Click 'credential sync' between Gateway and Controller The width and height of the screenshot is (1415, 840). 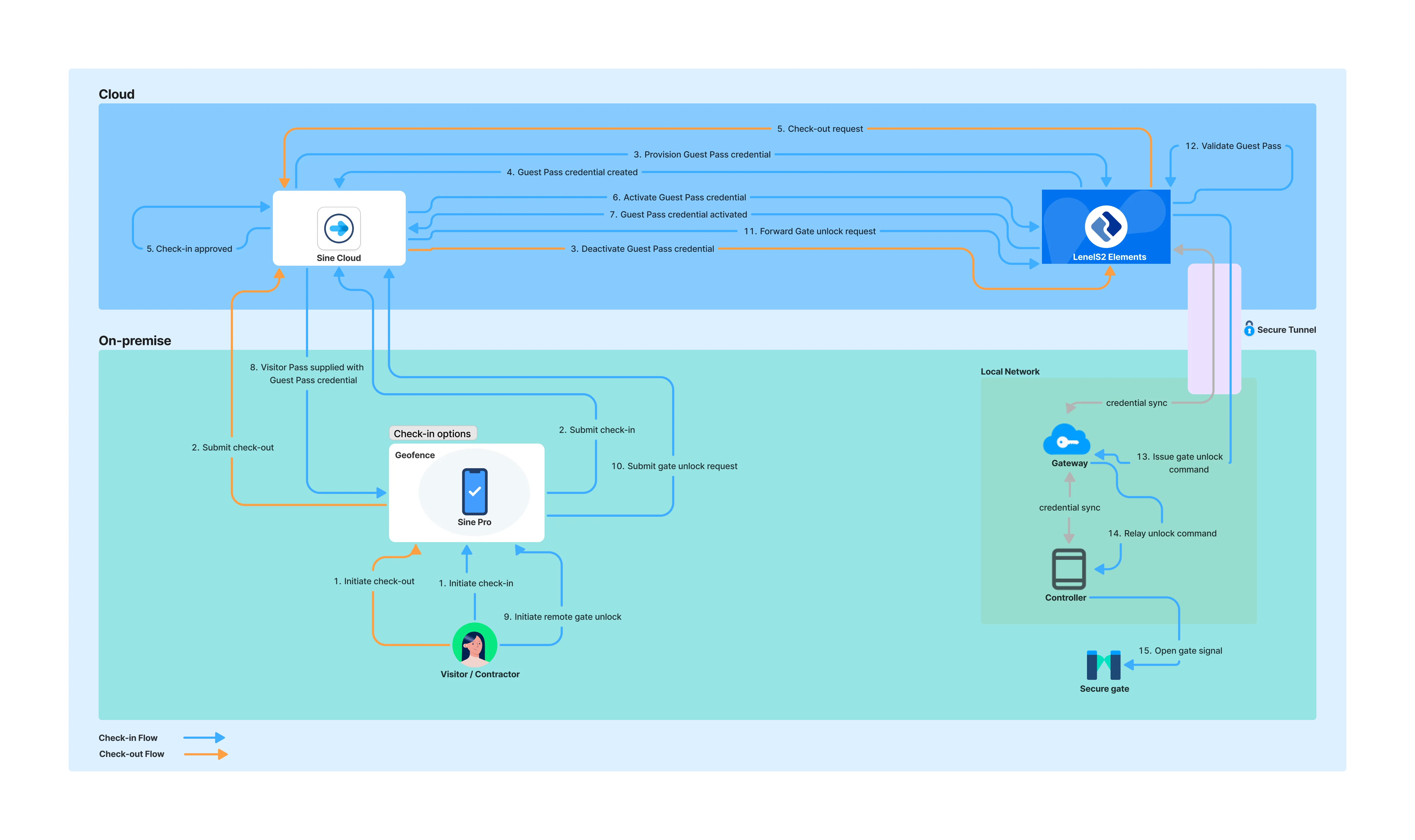[x=1069, y=508]
